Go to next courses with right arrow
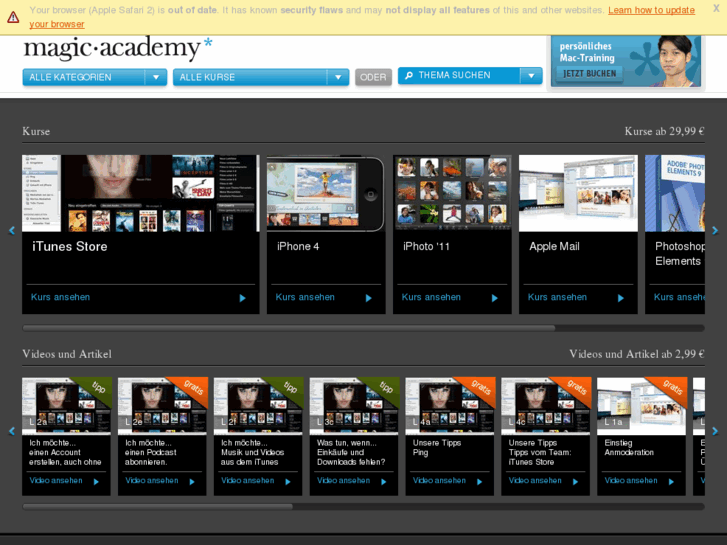This screenshot has width=727, height=545. coord(715,230)
